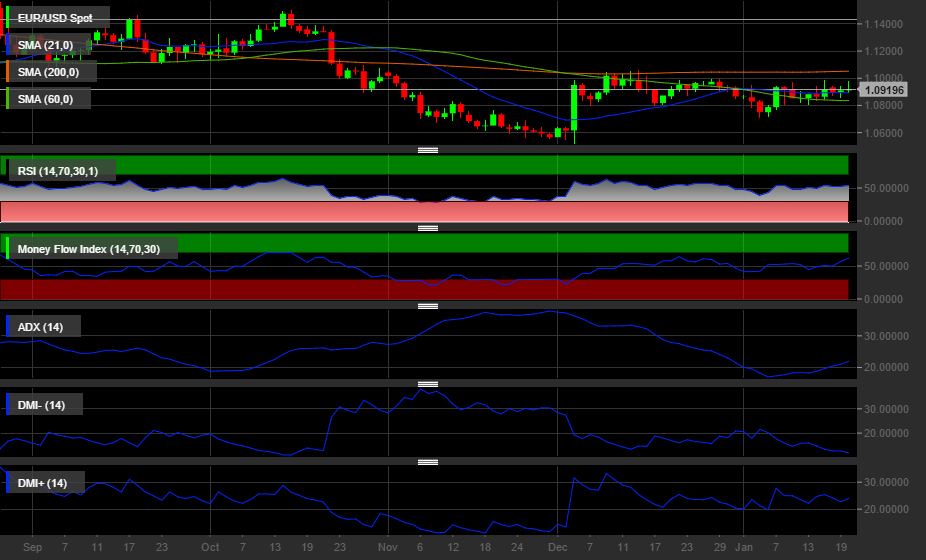Image resolution: width=926 pixels, height=560 pixels.
Task: Click the DMI- (14) indicator label
Action: (x=42, y=405)
